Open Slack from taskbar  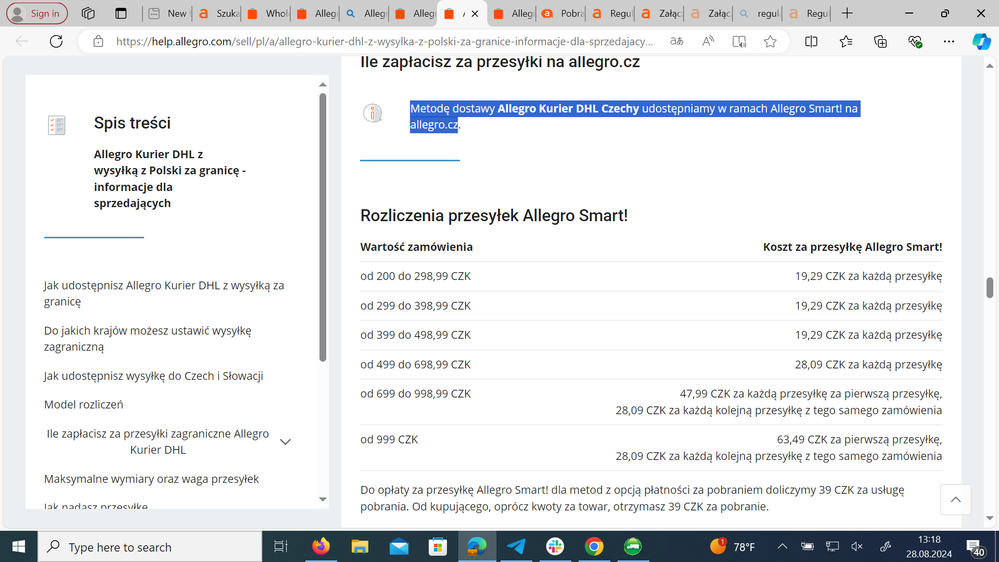(555, 547)
